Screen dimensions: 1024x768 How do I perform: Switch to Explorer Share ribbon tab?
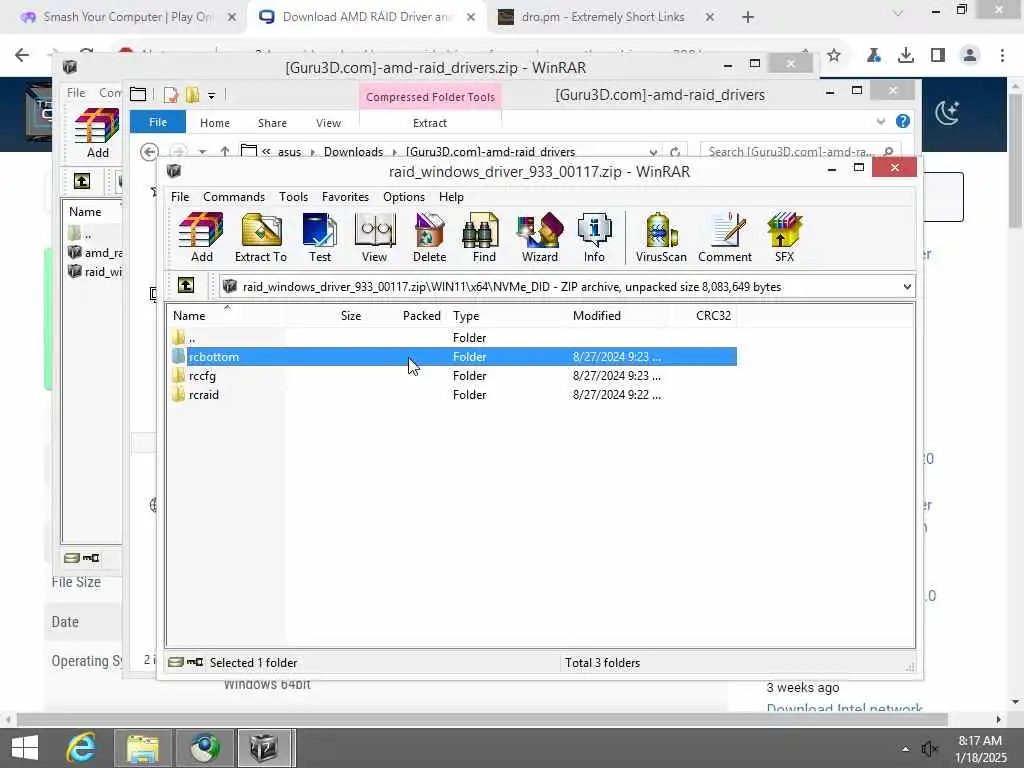point(272,123)
